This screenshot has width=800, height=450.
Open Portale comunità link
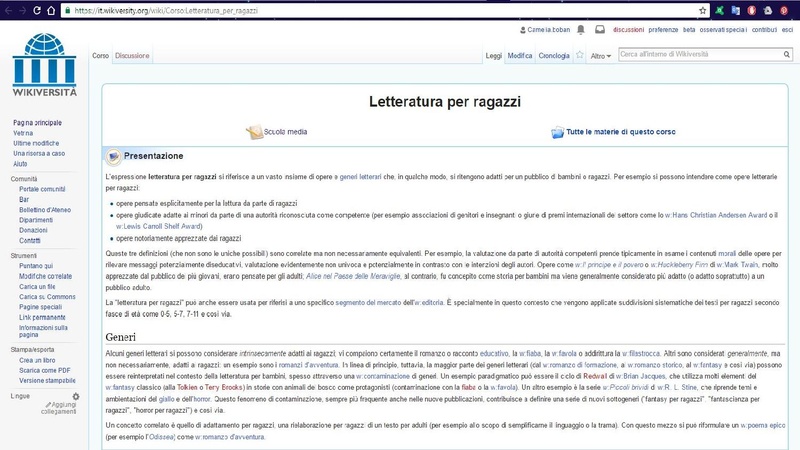[x=42, y=189]
